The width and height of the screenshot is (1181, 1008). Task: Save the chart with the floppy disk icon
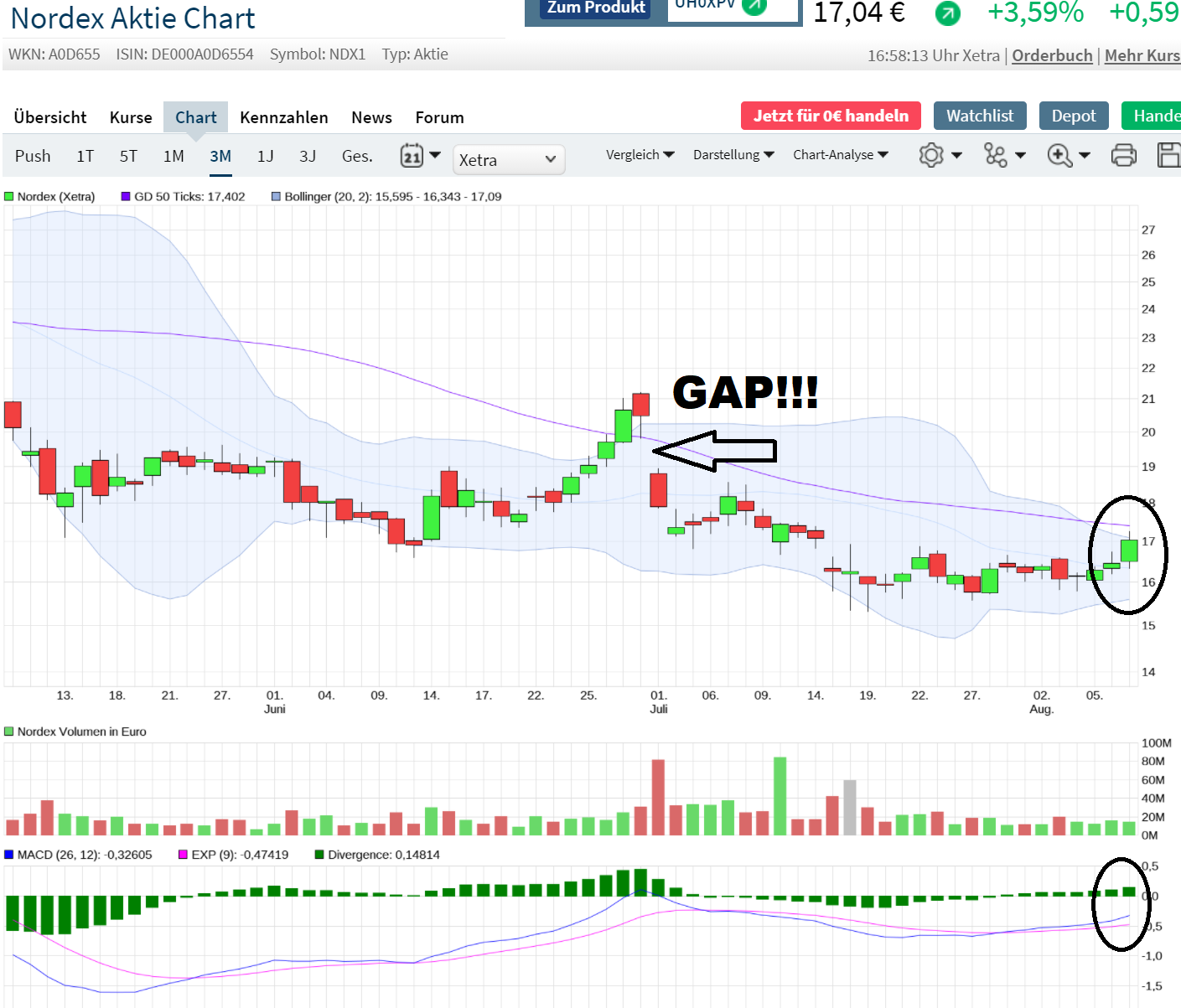pyautogui.click(x=1169, y=155)
